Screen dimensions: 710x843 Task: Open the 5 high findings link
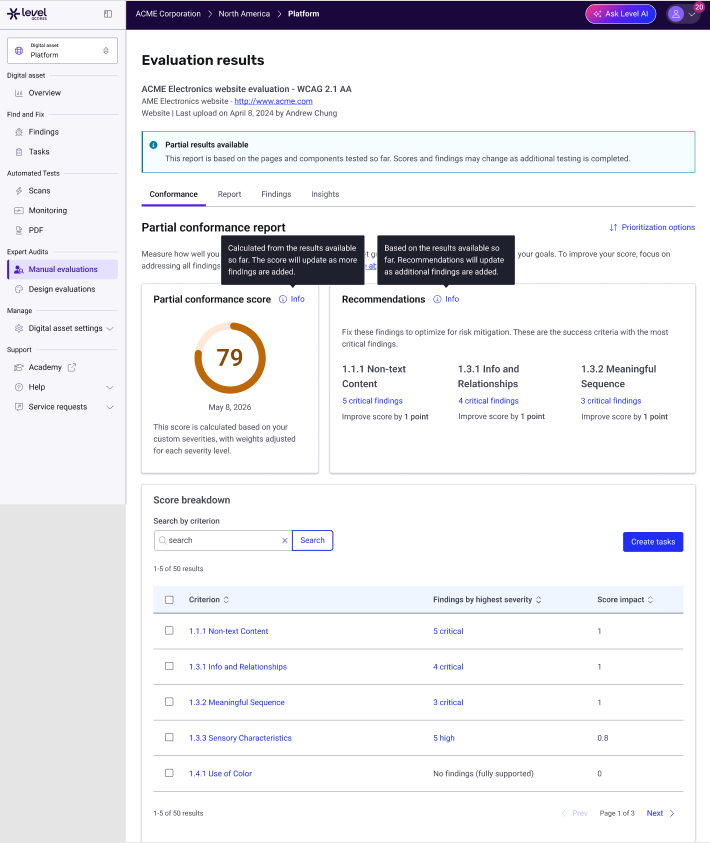444,738
